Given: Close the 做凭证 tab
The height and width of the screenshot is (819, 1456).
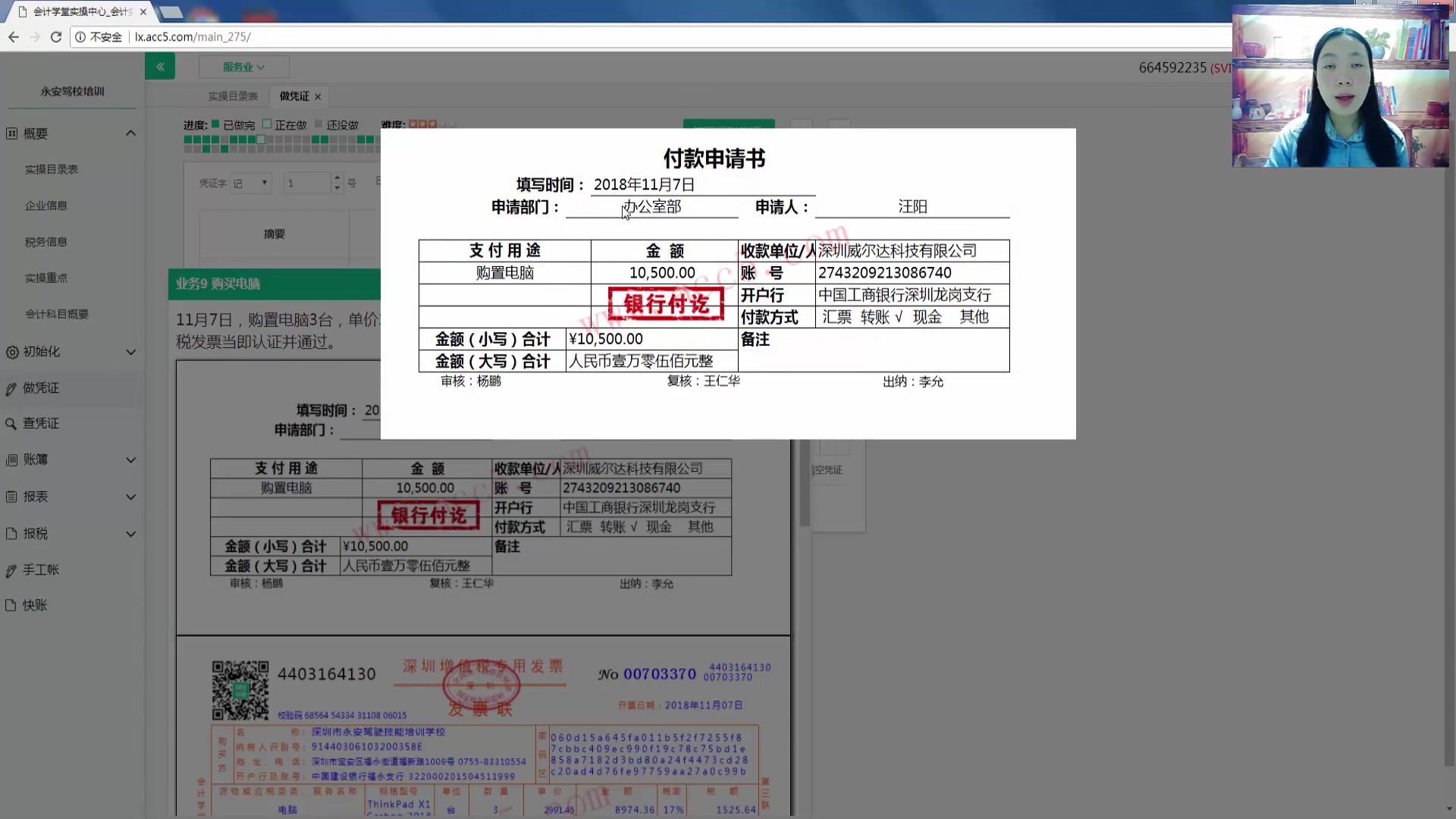Looking at the screenshot, I should [318, 97].
